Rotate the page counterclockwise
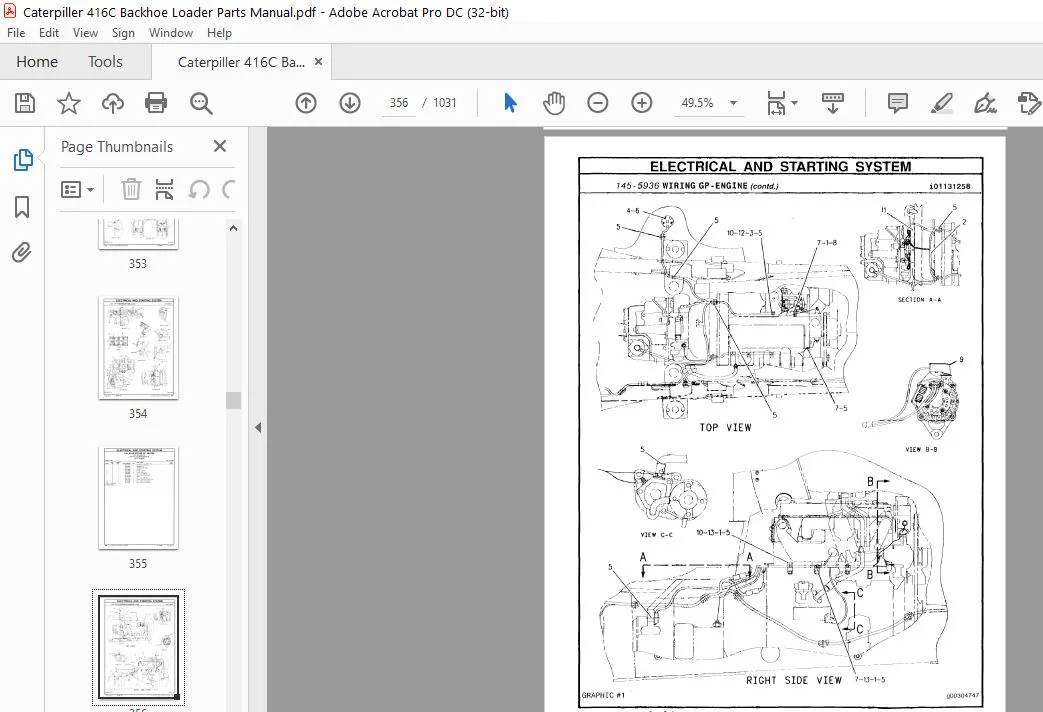1043x712 pixels. (198, 190)
